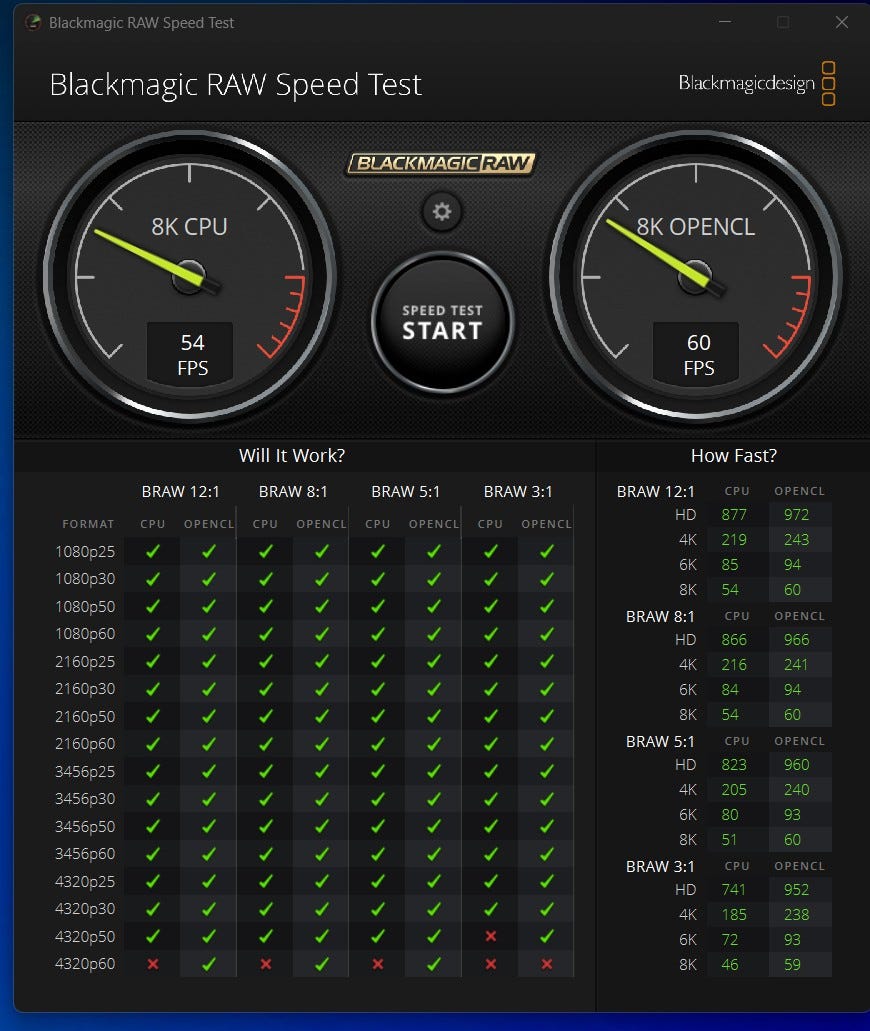Click checkmark for 1080p60 BRAW 8:1 OPENCL
Viewport: 870px width, 1031px height.
pos(322,634)
